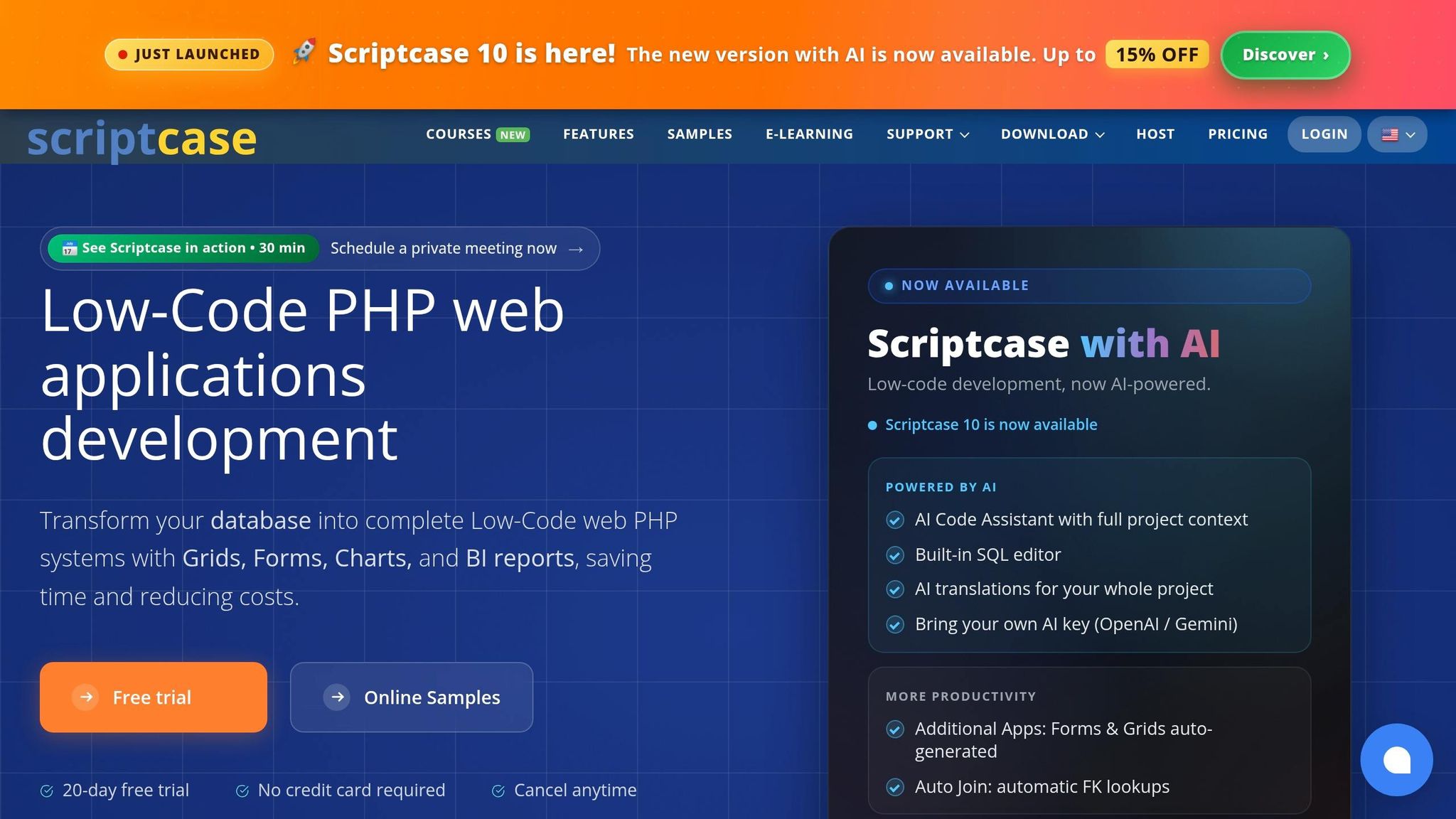This screenshot has height=819, width=1456.
Task: Click check icon for AI translations
Action: point(895,589)
